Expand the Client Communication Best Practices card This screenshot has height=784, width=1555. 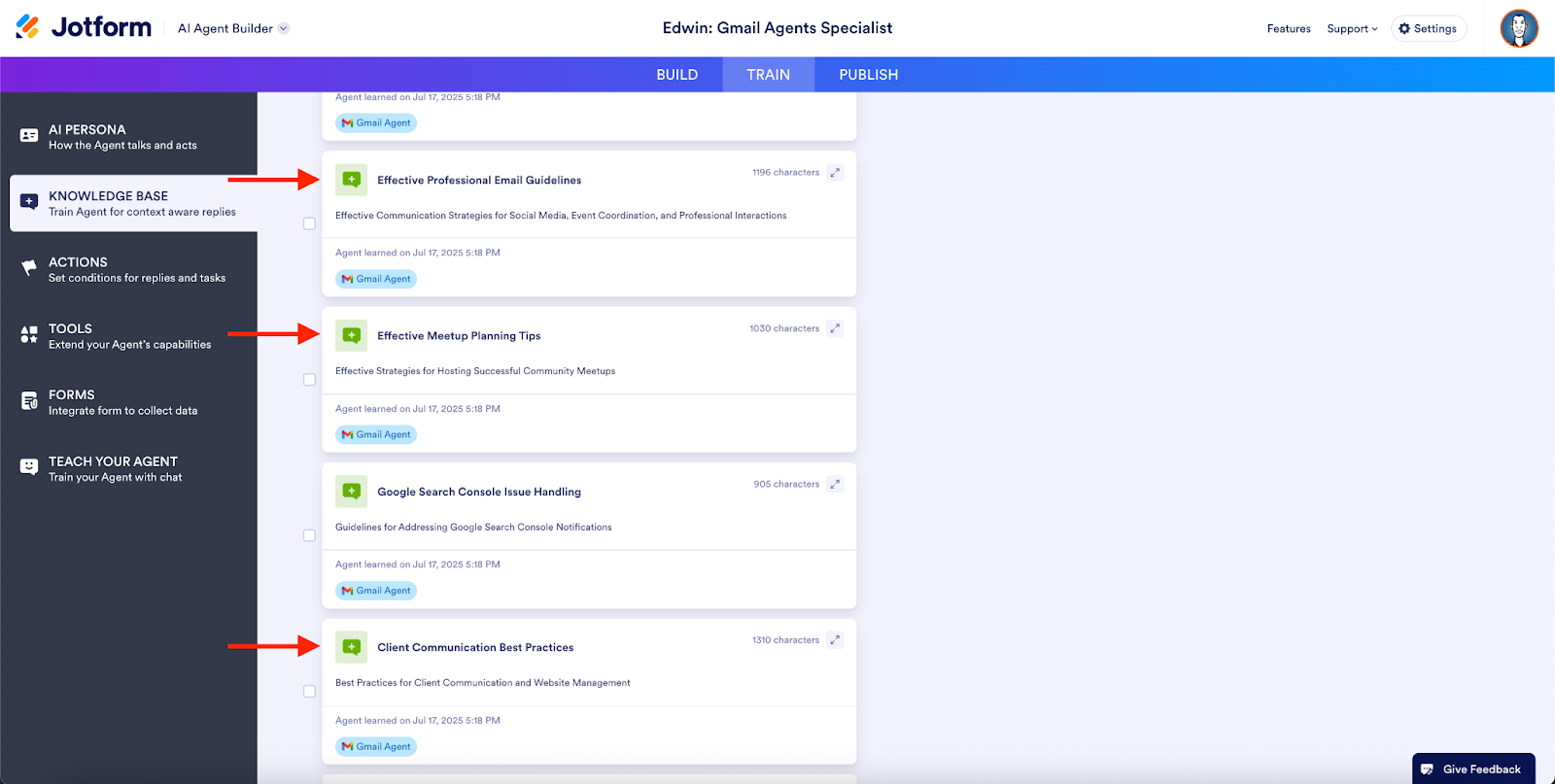(835, 640)
